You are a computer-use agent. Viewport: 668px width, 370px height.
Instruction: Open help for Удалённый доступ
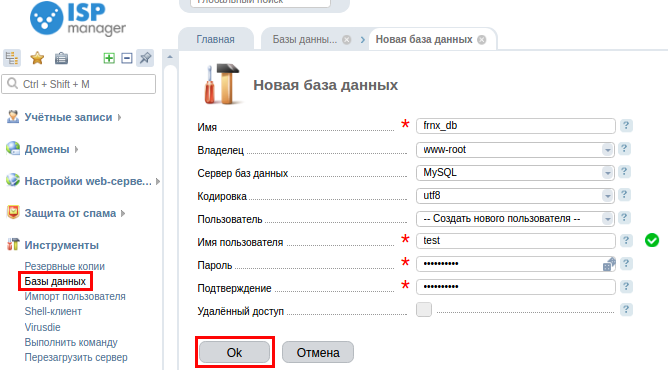(626, 310)
